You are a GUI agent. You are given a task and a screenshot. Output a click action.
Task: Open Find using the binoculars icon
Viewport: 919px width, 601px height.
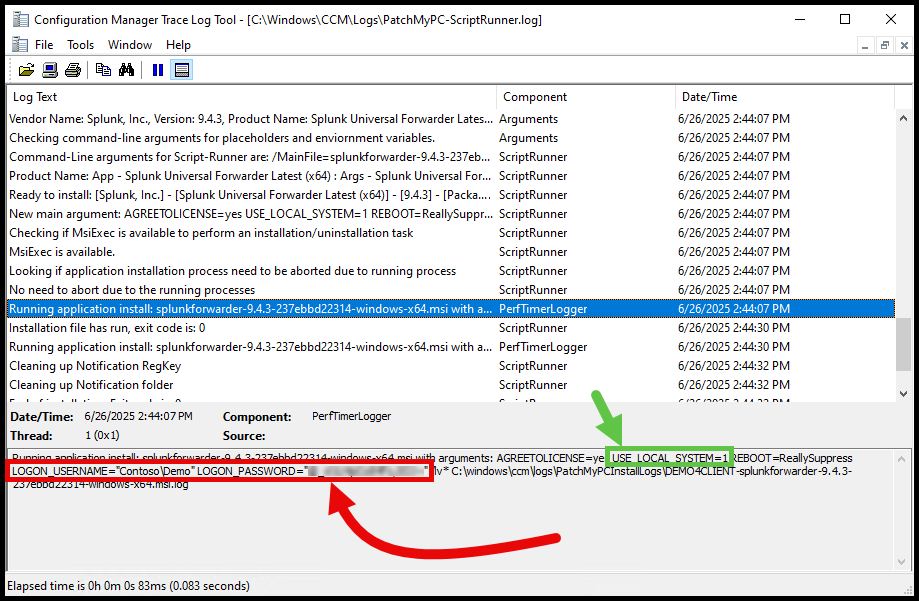pyautogui.click(x=127, y=69)
